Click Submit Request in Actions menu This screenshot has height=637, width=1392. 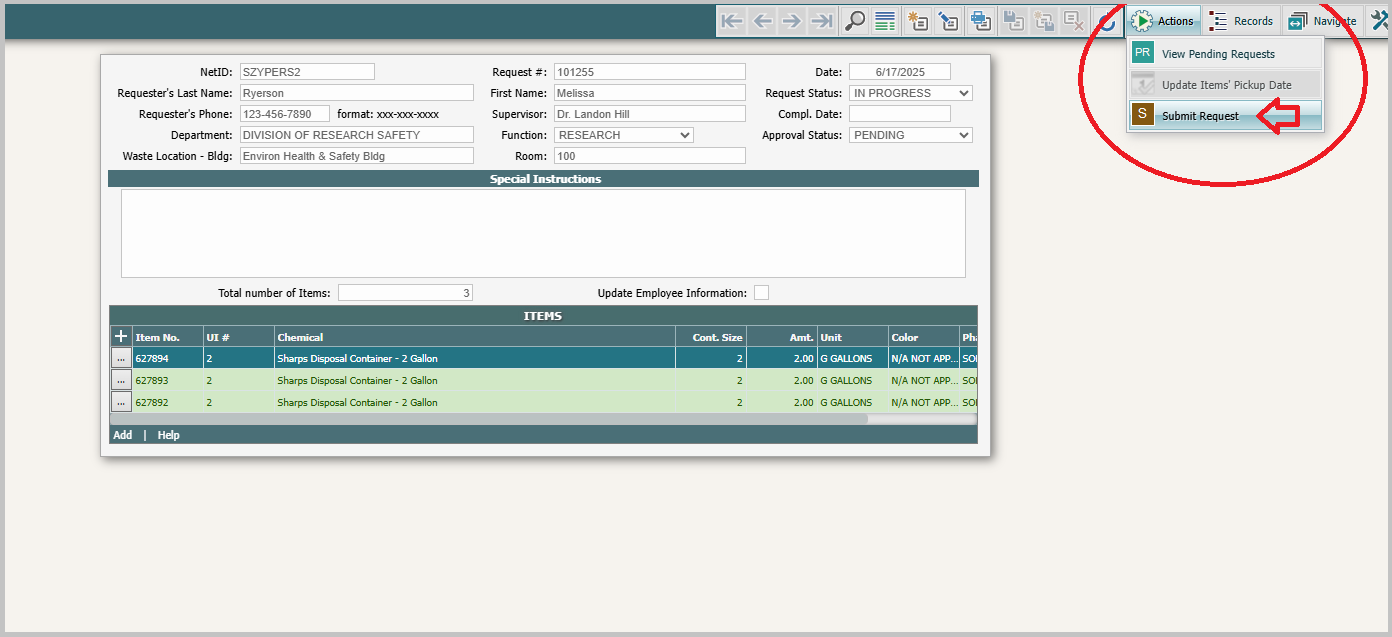[1226, 116]
